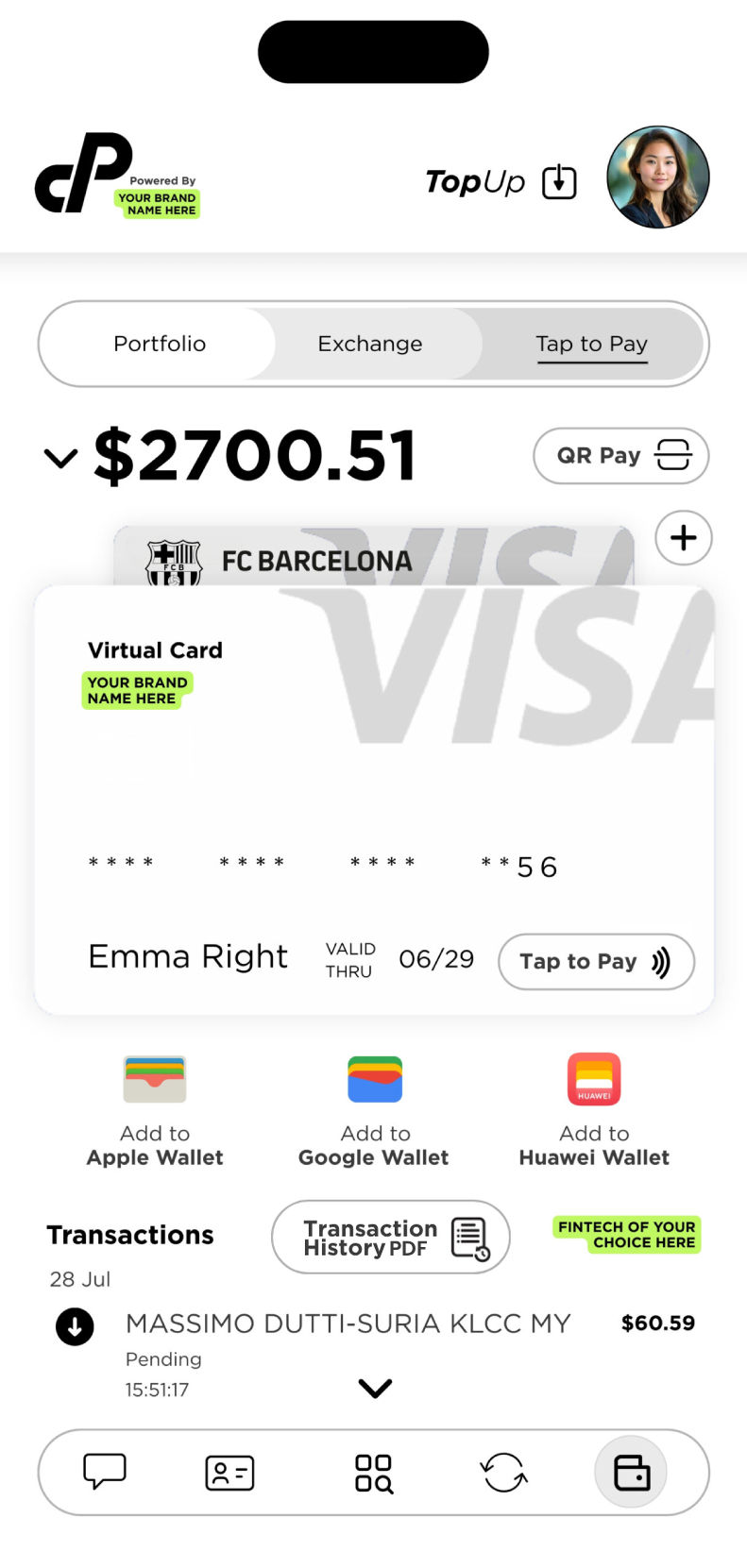Open the ID card profile icon
Image resolution: width=747 pixels, height=1568 pixels.
tap(229, 1472)
